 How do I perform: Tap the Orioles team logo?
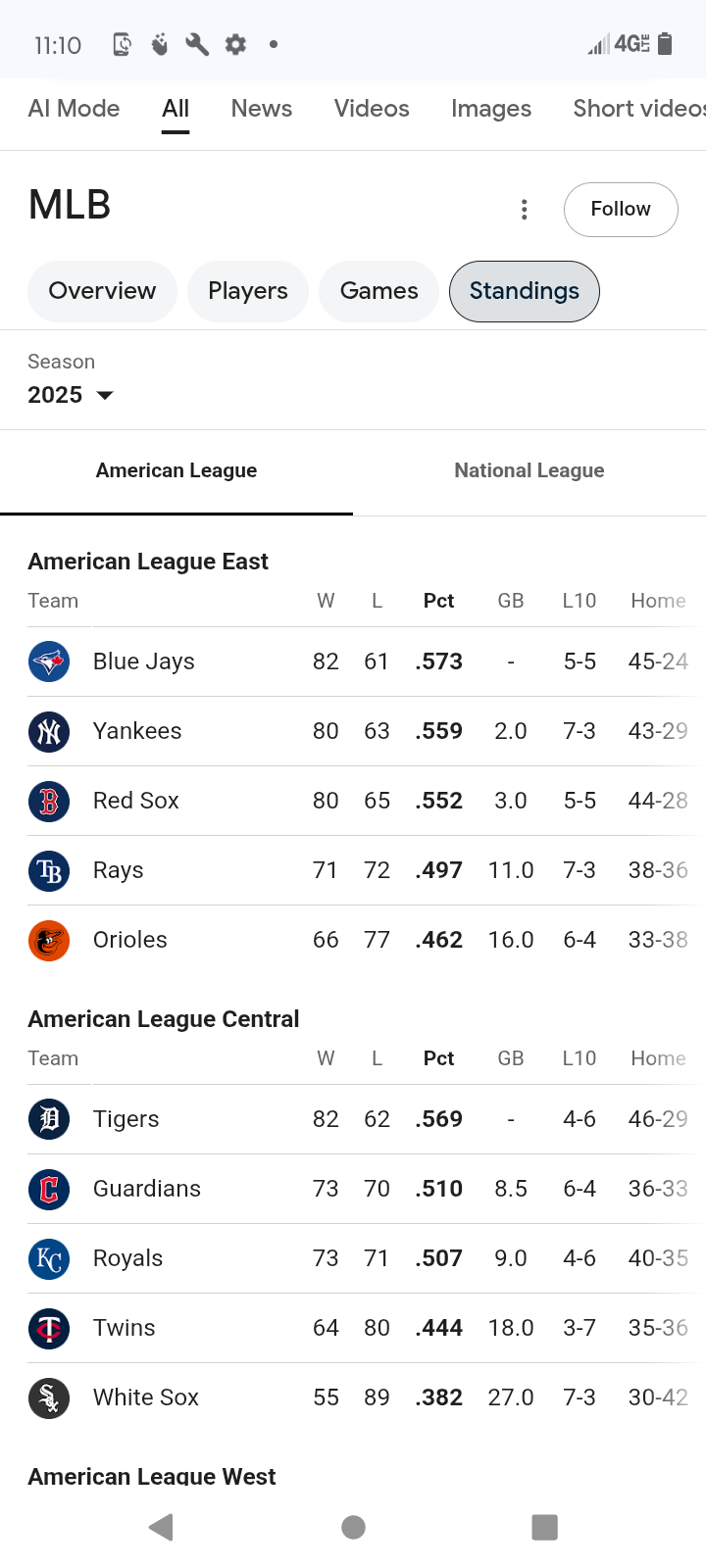[x=49, y=941]
